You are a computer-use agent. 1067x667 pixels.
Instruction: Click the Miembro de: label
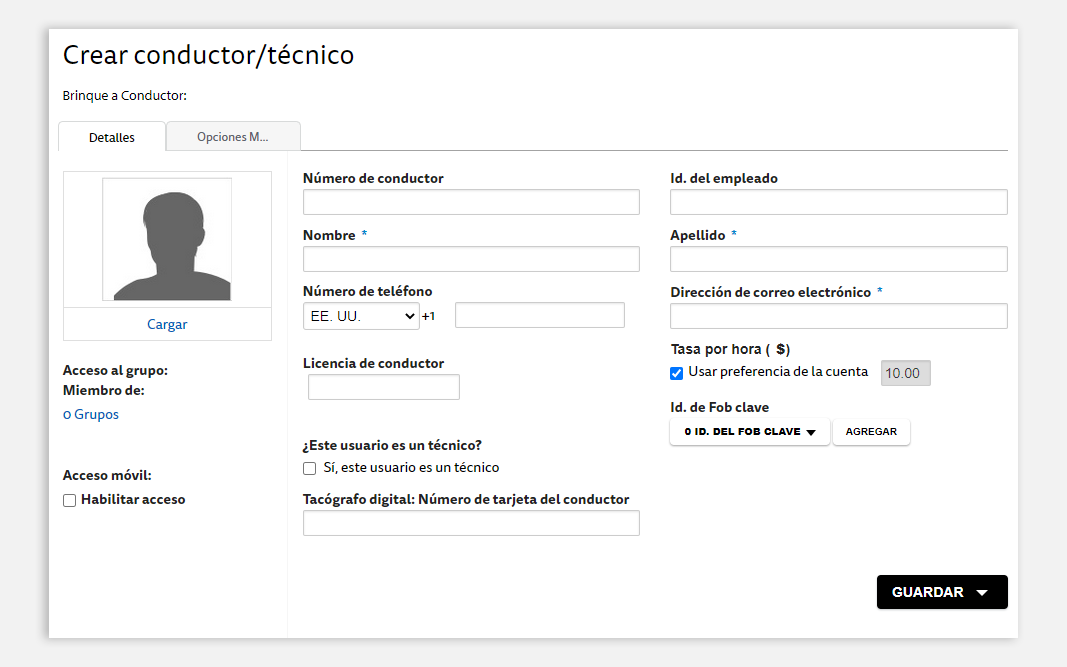[x=103, y=390]
